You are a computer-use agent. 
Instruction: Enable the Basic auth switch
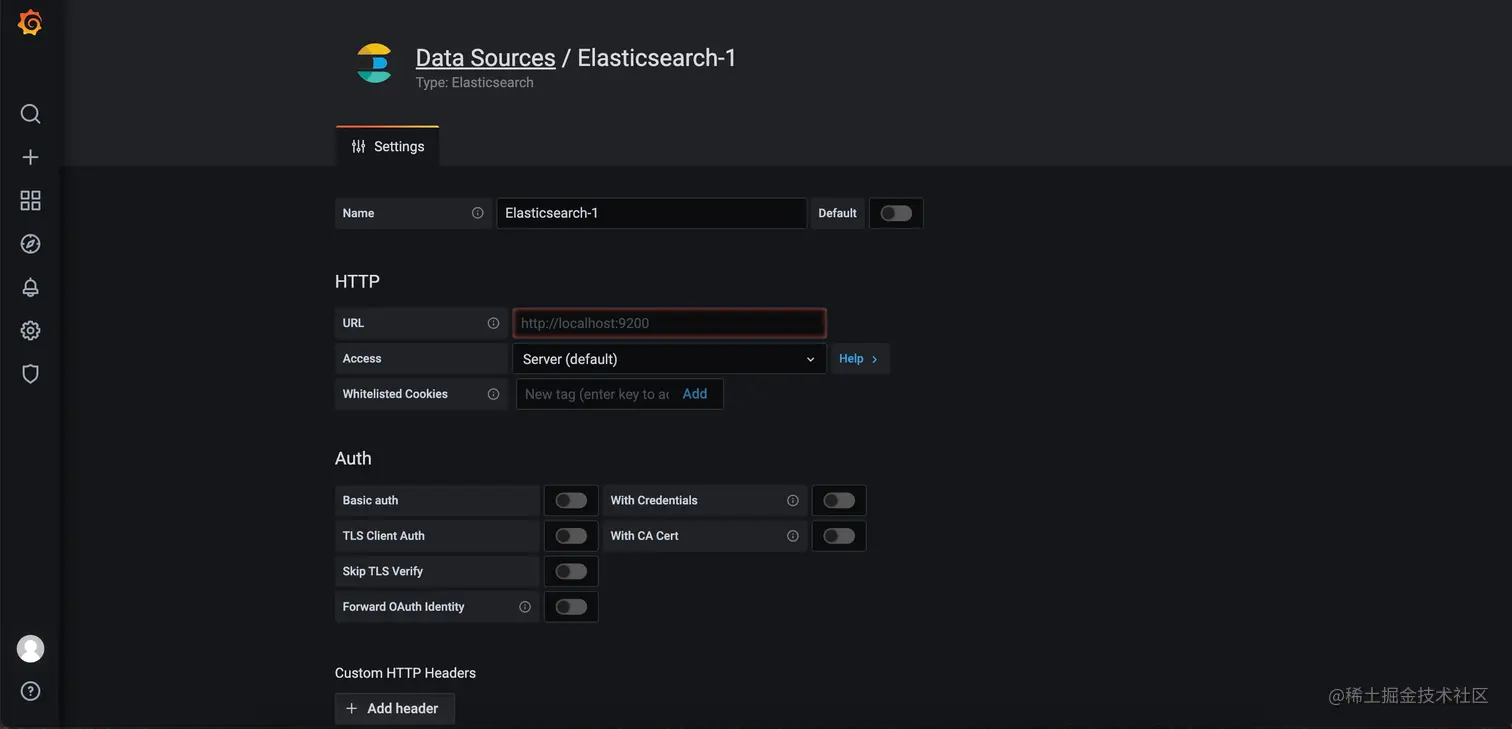pos(571,500)
